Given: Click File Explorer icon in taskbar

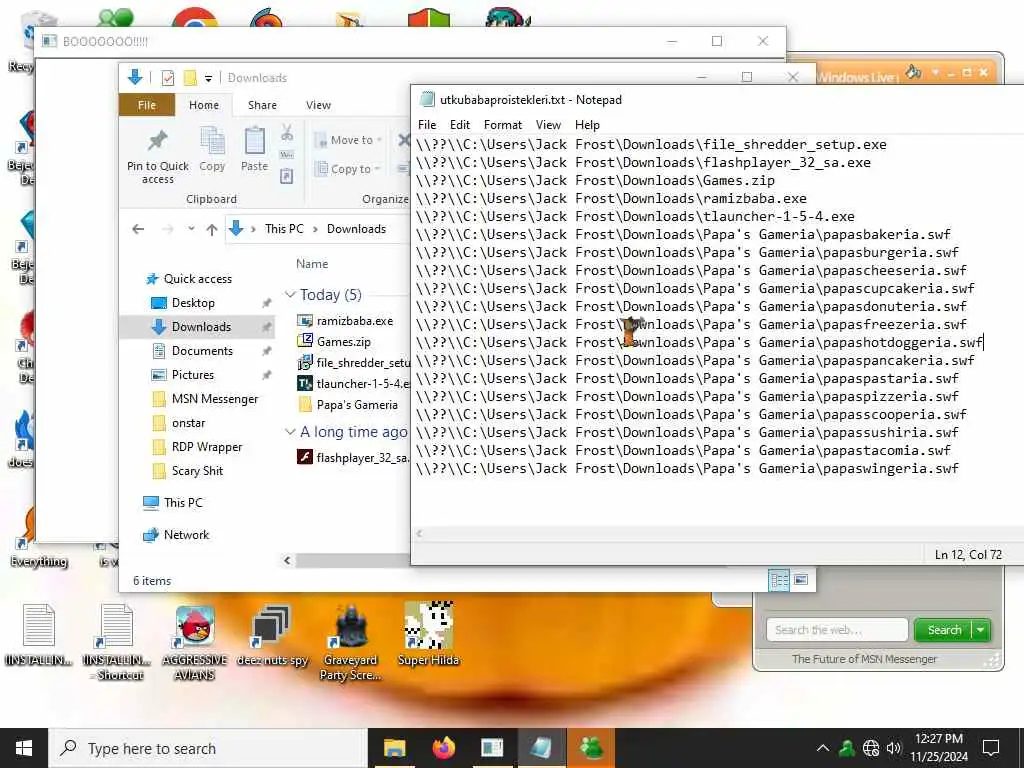Looking at the screenshot, I should click(x=394, y=748).
